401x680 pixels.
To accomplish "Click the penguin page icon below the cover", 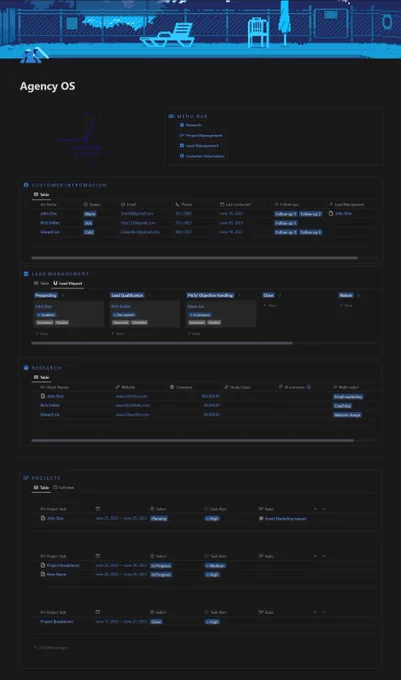I will coord(34,55).
